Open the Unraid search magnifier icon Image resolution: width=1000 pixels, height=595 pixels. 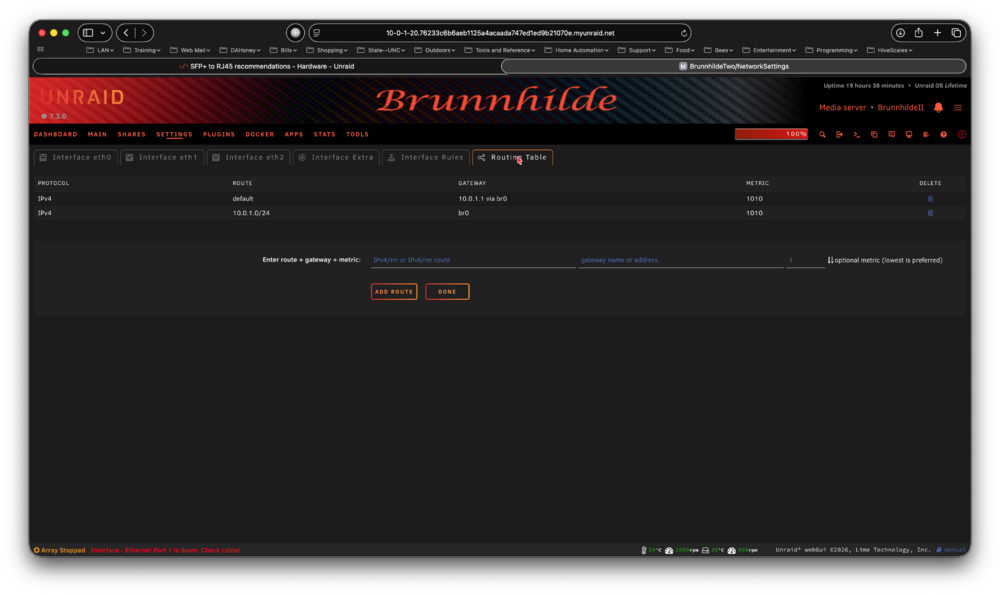[x=822, y=135]
